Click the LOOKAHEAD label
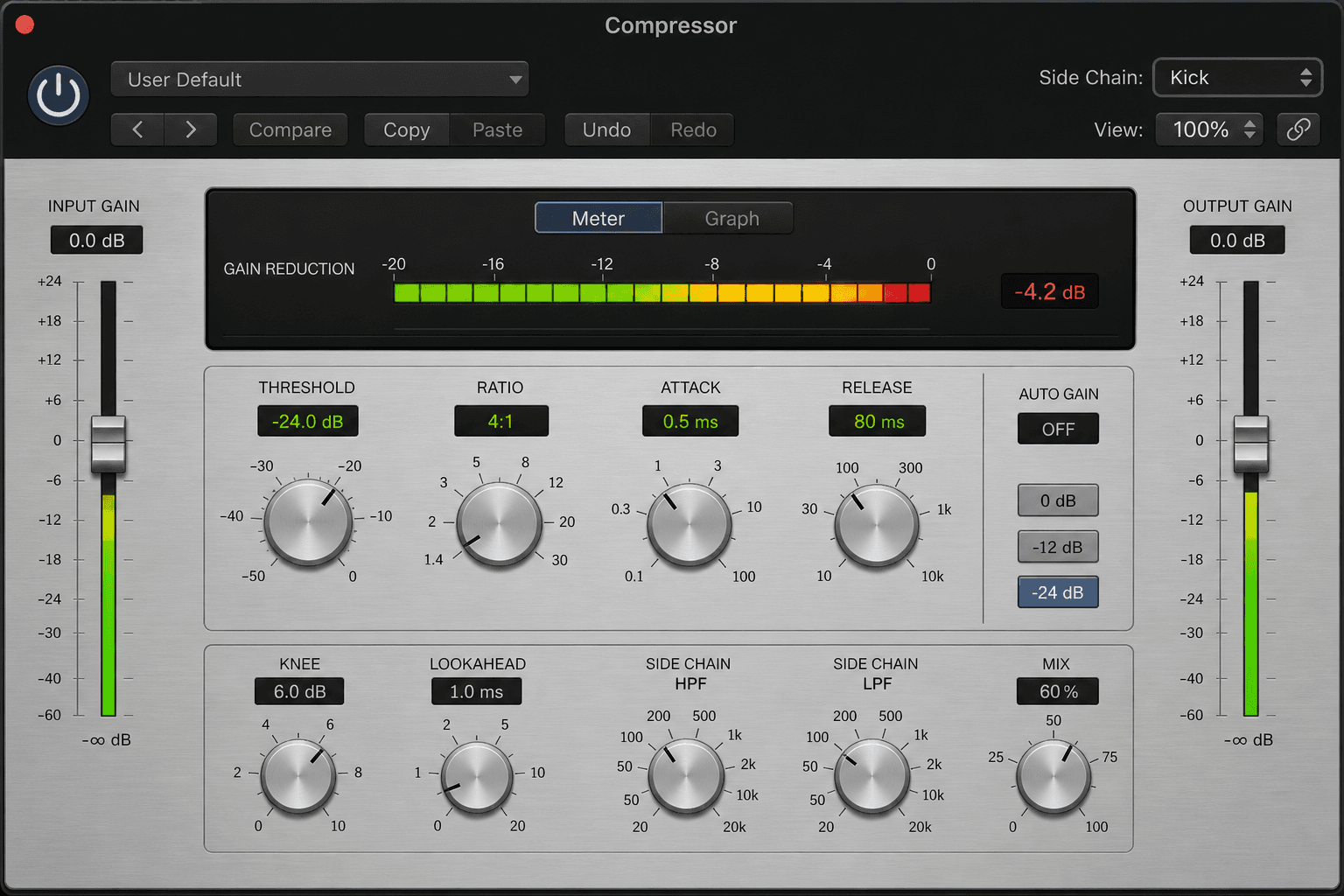 (x=478, y=664)
